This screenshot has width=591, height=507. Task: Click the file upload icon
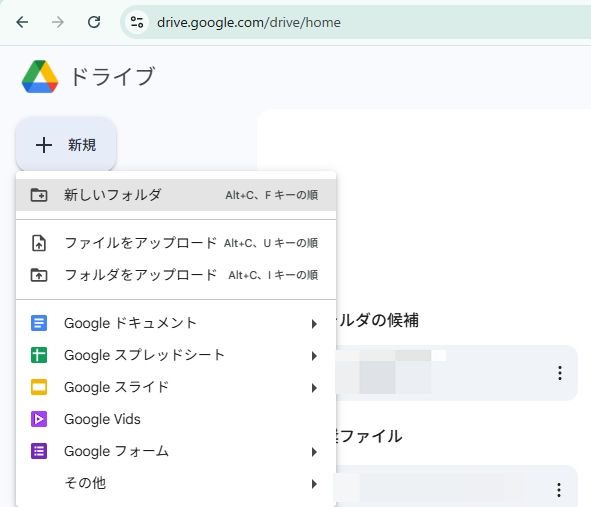pos(39,243)
